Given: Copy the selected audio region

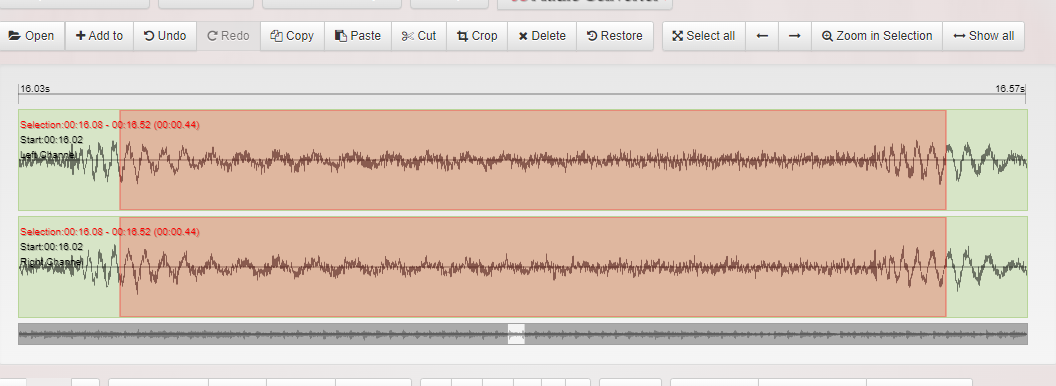Looking at the screenshot, I should pyautogui.click(x=292, y=36).
